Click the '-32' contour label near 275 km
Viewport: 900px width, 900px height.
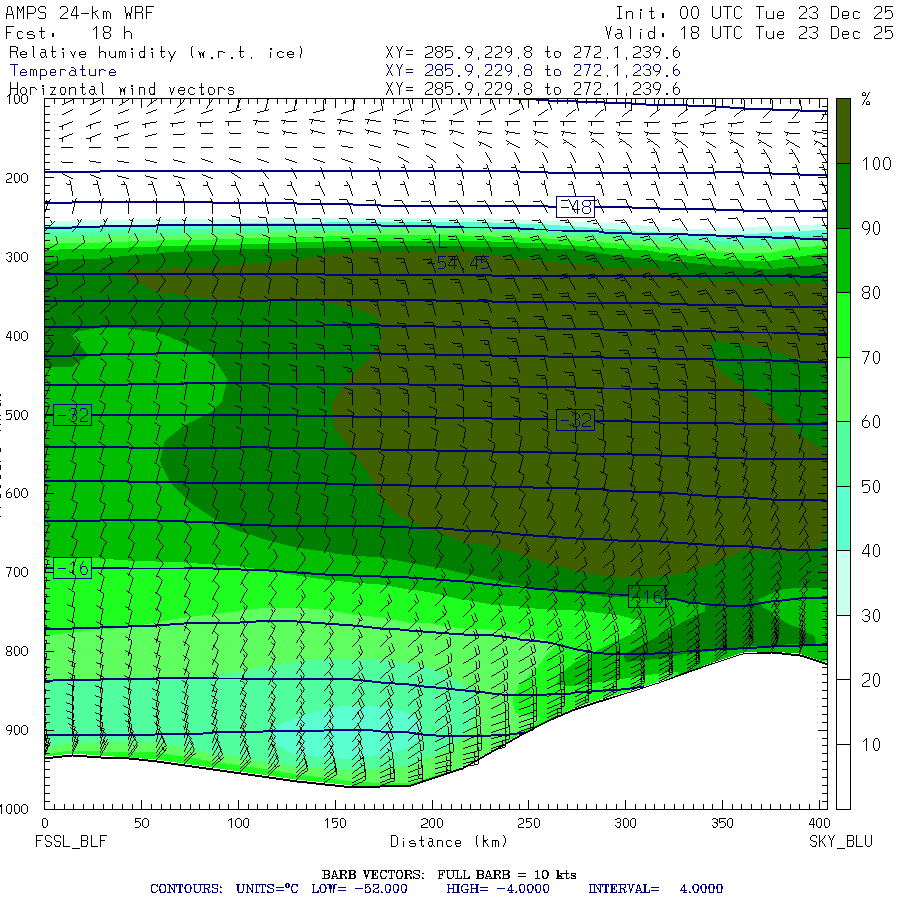[x=575, y=420]
